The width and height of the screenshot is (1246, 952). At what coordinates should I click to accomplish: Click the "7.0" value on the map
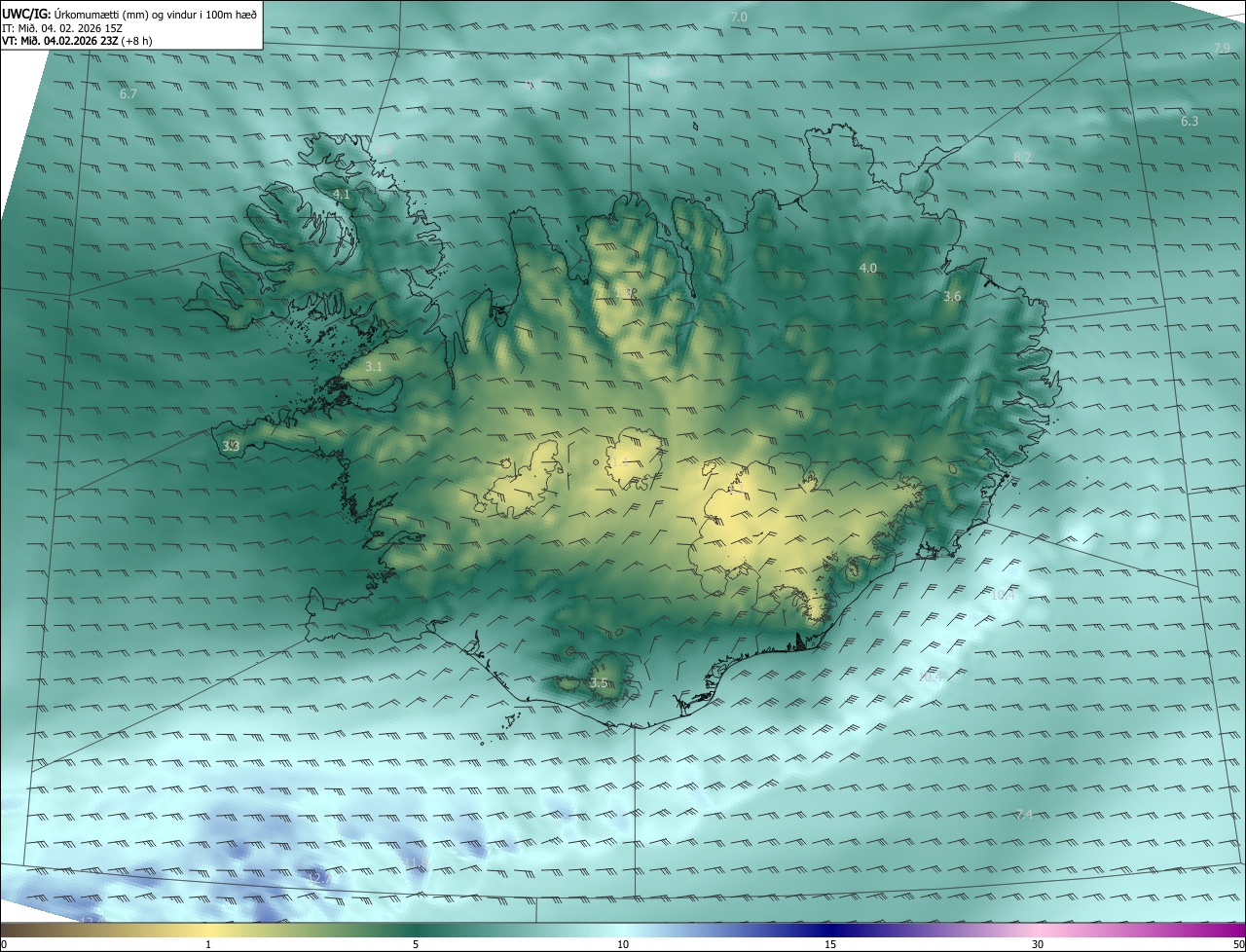coord(739,18)
